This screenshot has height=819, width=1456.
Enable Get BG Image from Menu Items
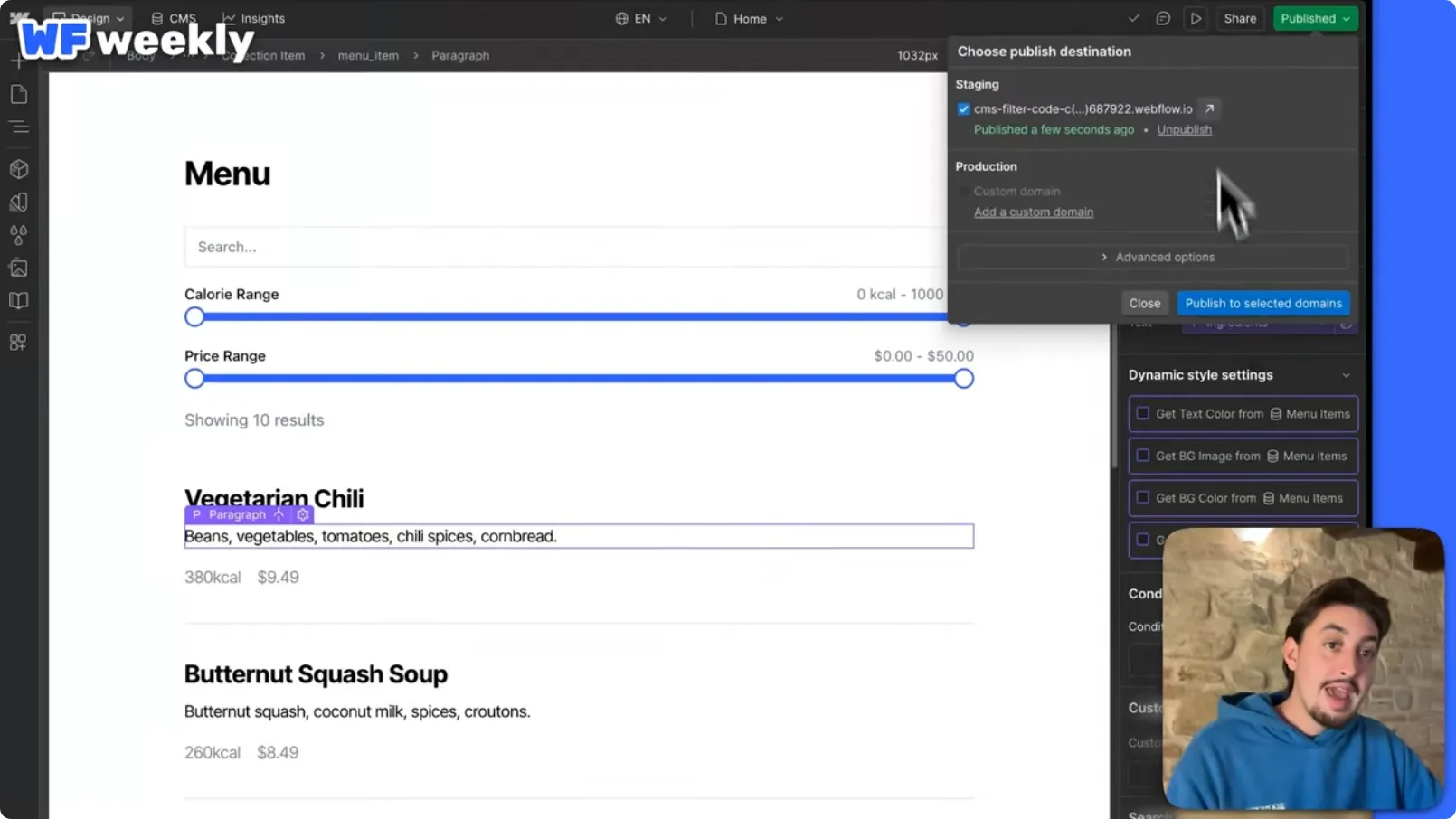point(1143,456)
